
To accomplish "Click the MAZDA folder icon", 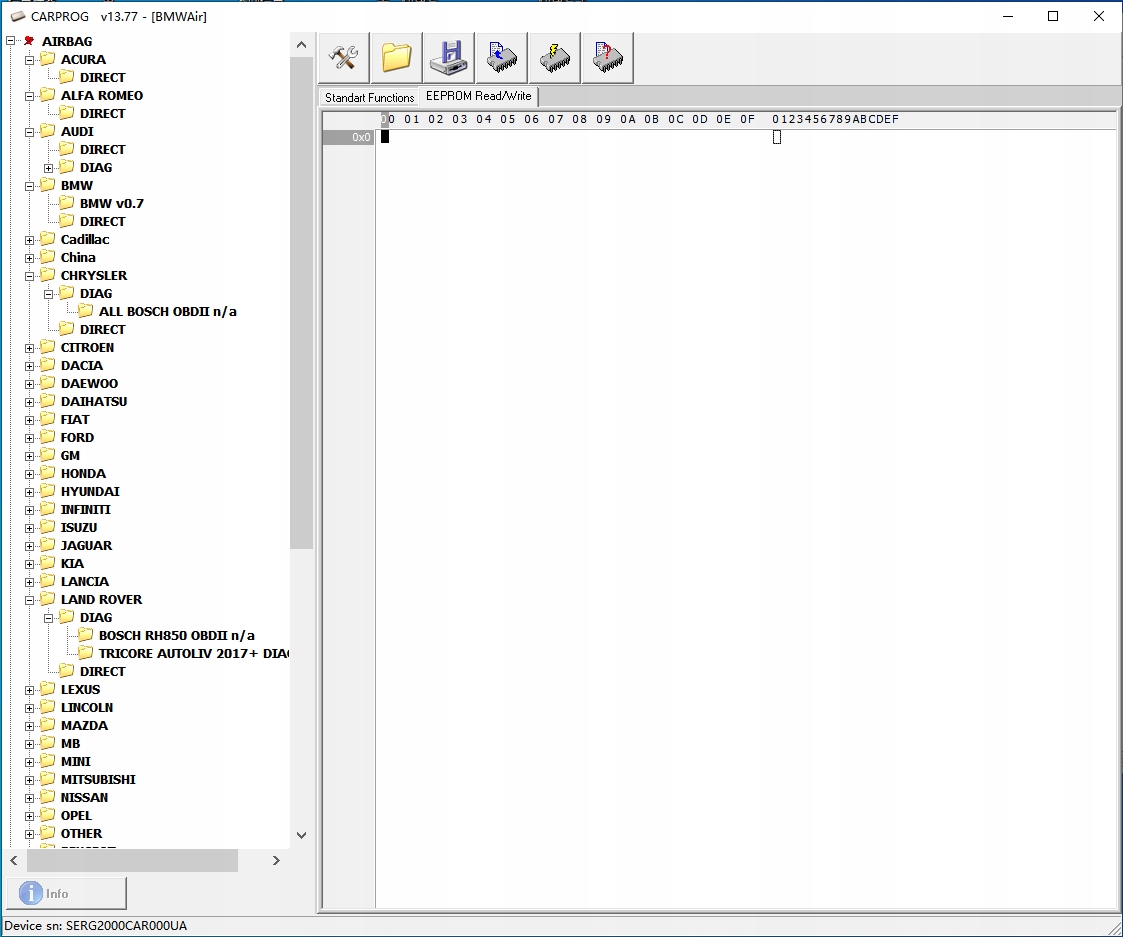I will coord(48,725).
